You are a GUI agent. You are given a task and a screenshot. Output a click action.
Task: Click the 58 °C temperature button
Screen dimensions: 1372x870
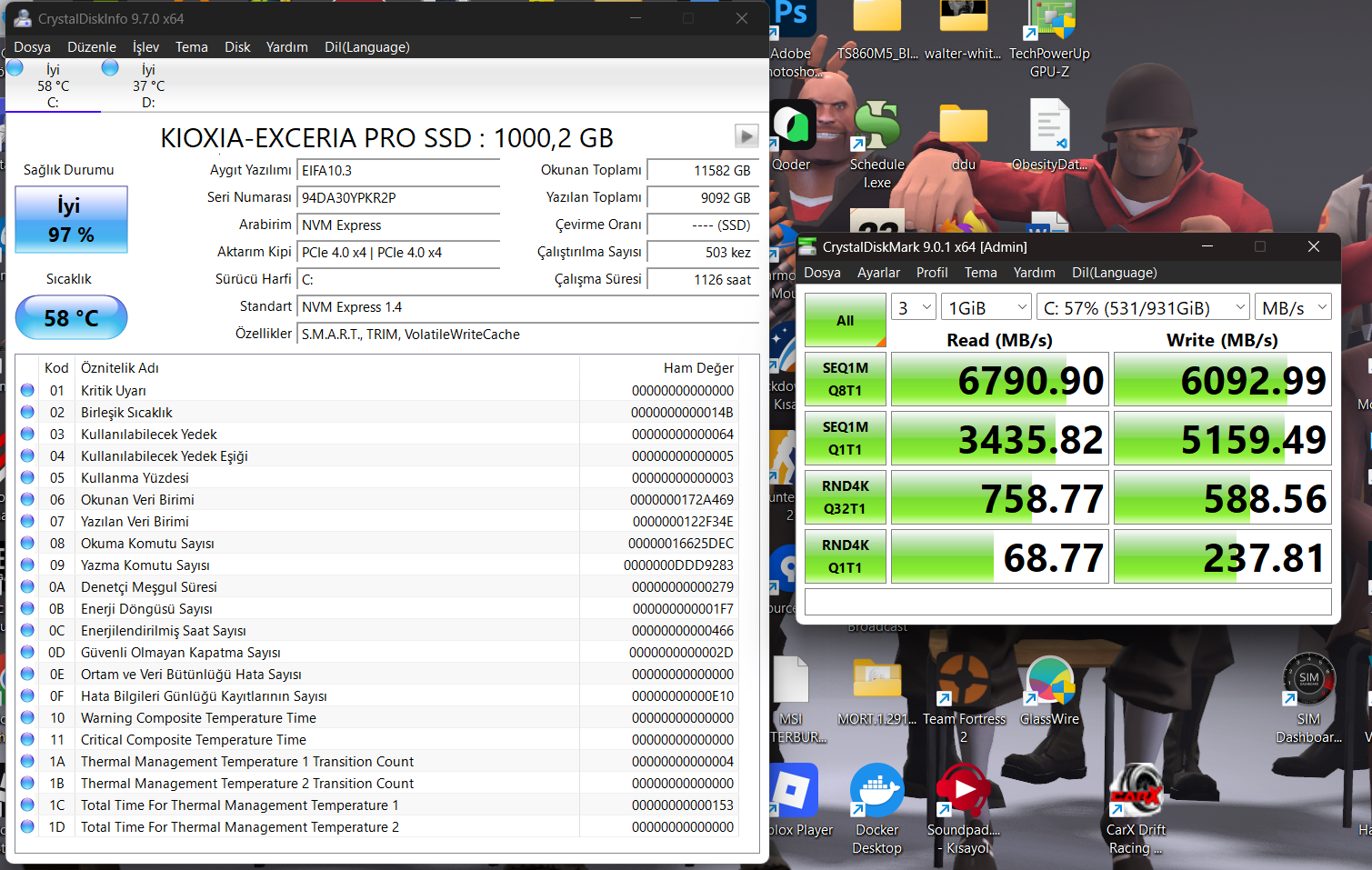71,318
